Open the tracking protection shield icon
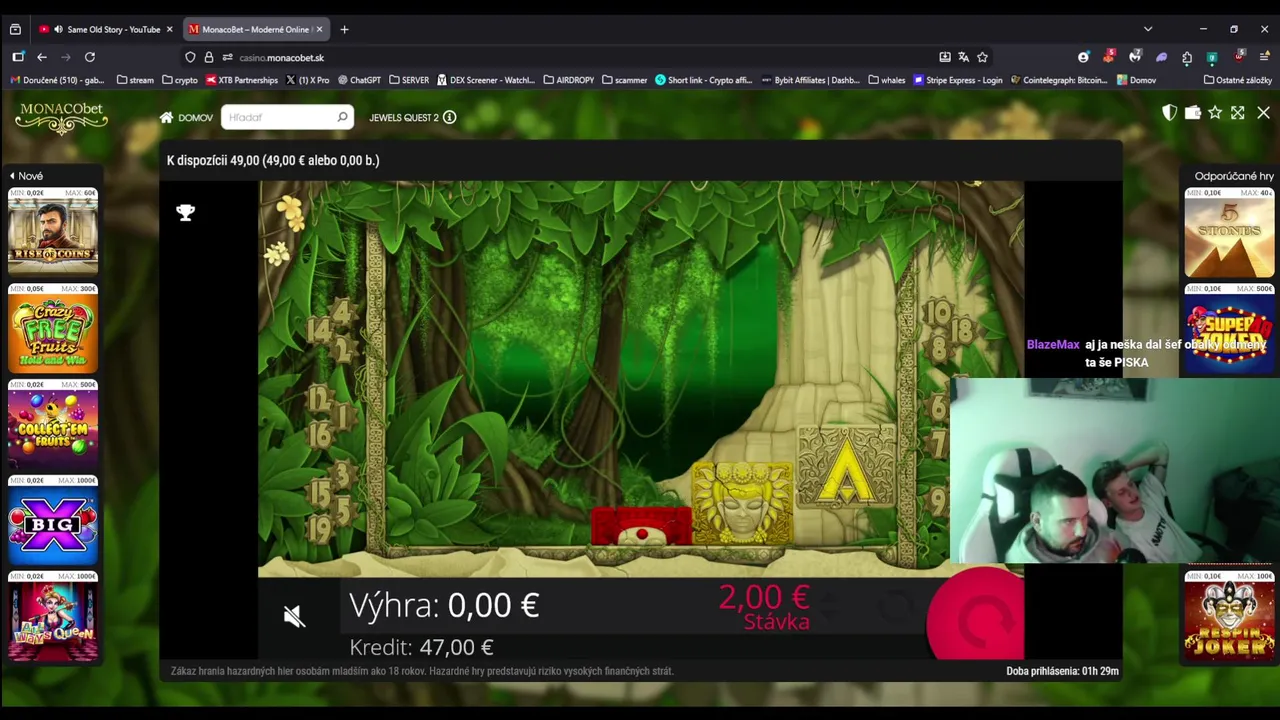 (190, 57)
